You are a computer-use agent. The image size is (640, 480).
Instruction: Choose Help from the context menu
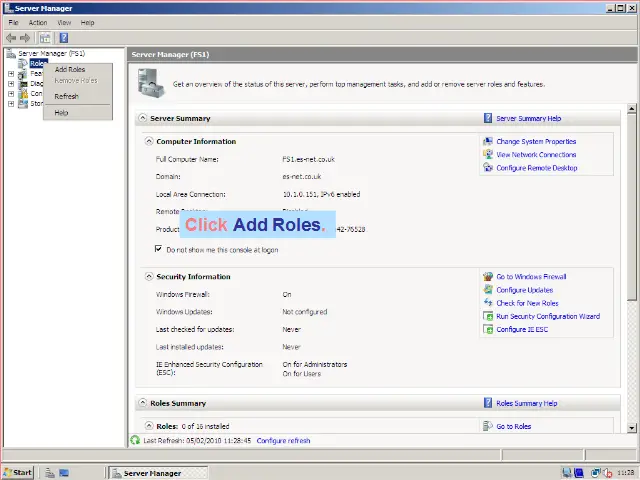coord(78,113)
